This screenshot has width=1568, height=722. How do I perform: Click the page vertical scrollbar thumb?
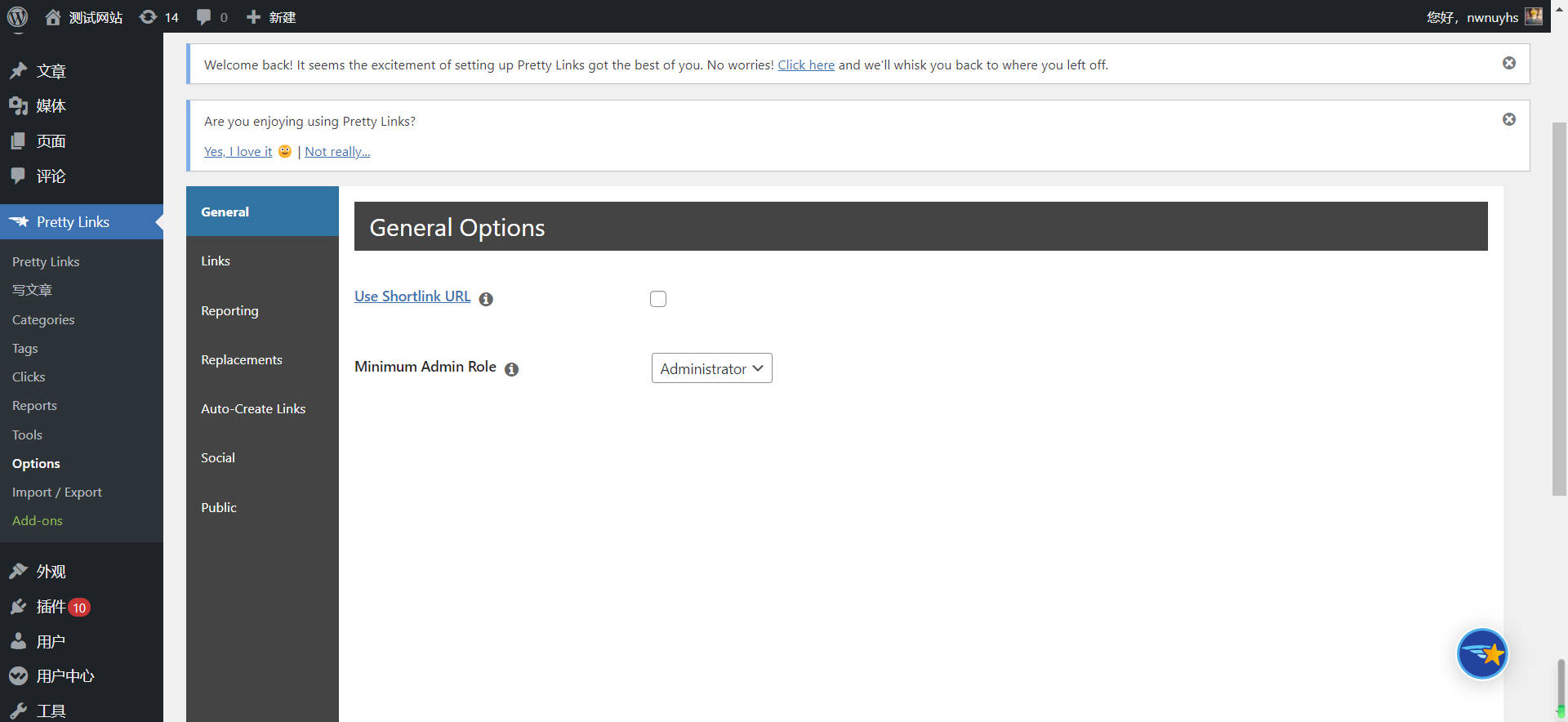1559,308
